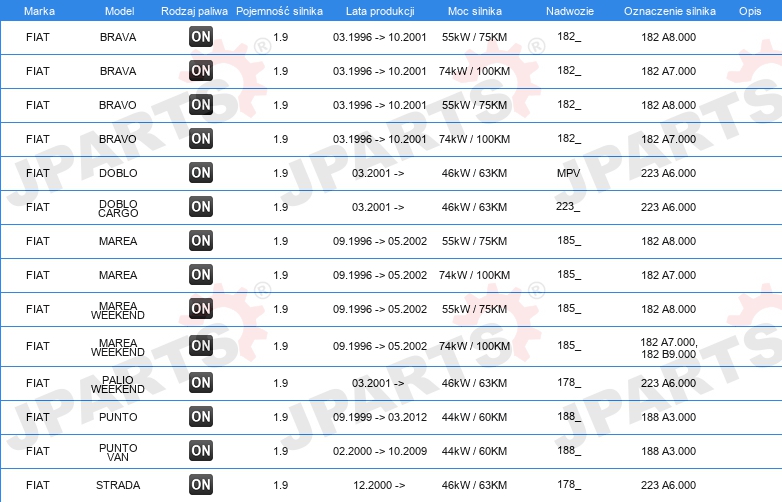
Task: Click the Rodzaj paliwa column header
Action: pyautogui.click(x=195, y=11)
